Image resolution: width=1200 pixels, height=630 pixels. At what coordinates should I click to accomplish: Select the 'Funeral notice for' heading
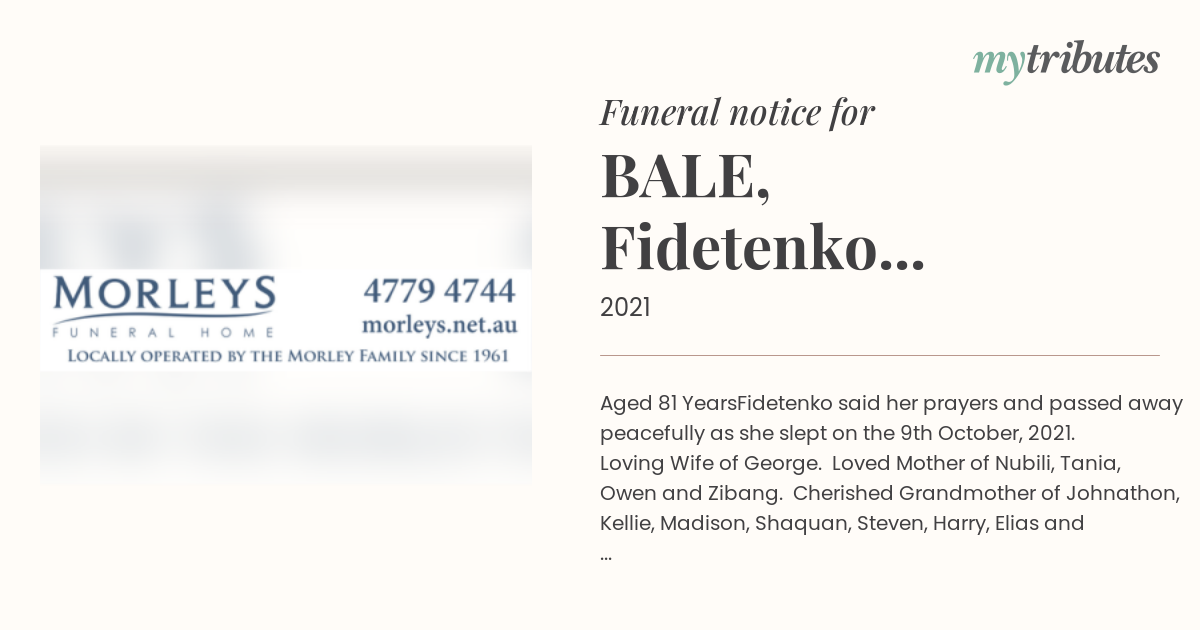[x=737, y=112]
